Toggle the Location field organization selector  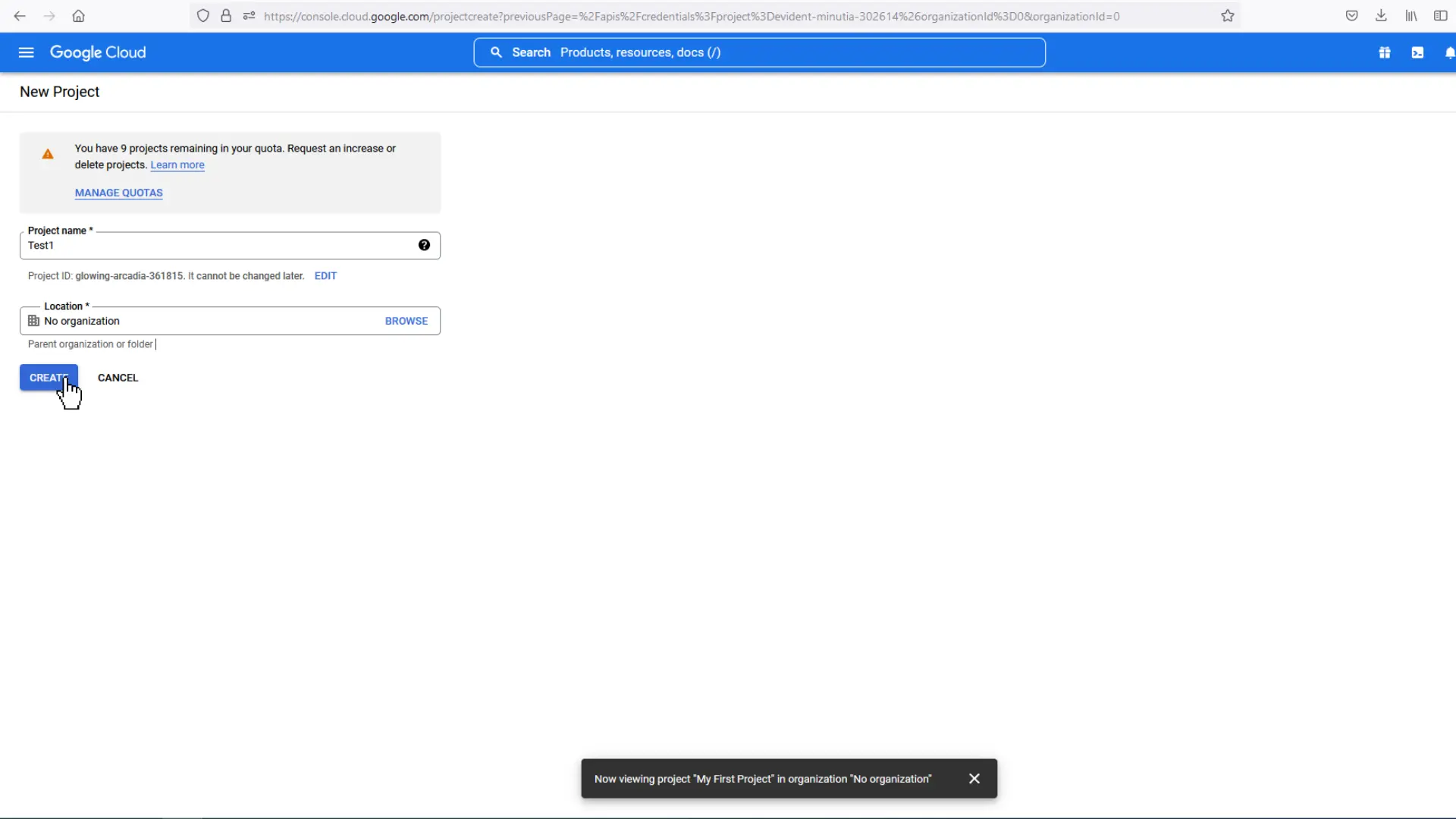pyautogui.click(x=406, y=320)
